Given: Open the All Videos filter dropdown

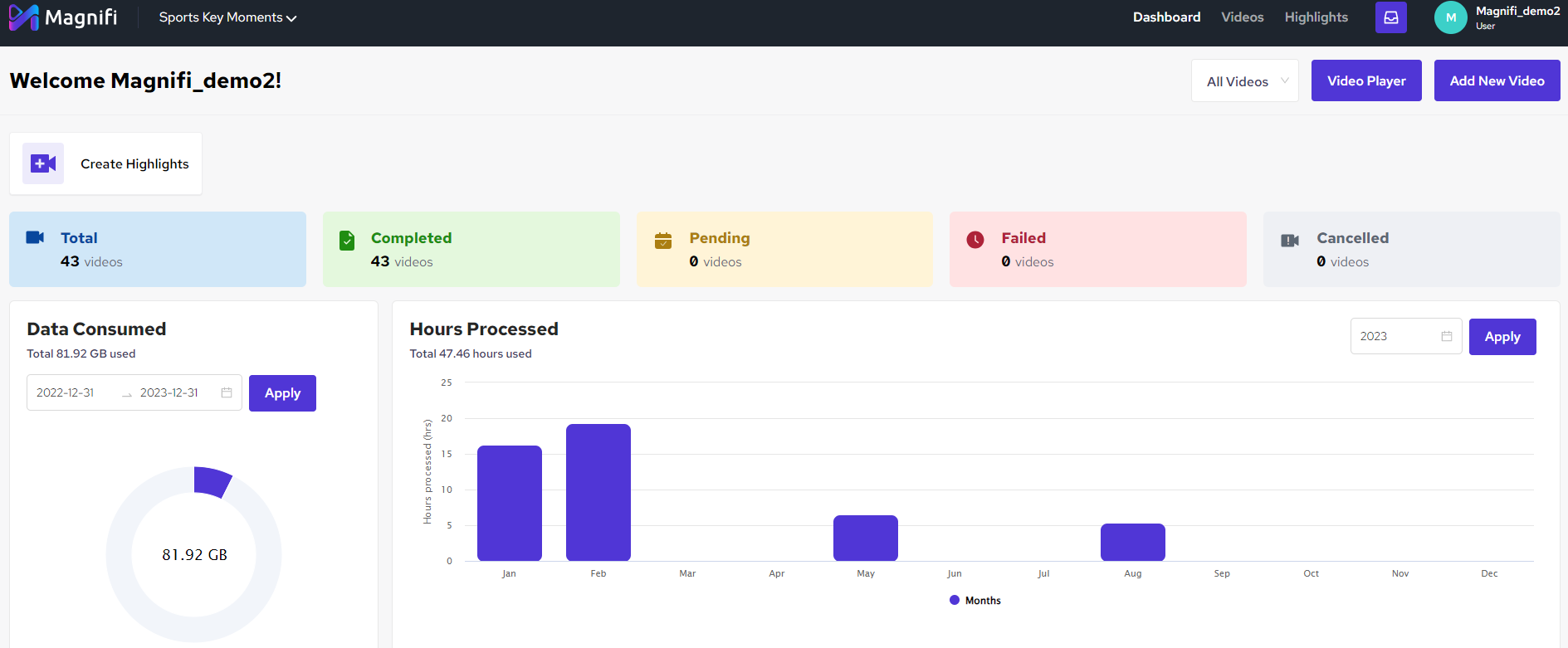Looking at the screenshot, I should [x=1245, y=80].
